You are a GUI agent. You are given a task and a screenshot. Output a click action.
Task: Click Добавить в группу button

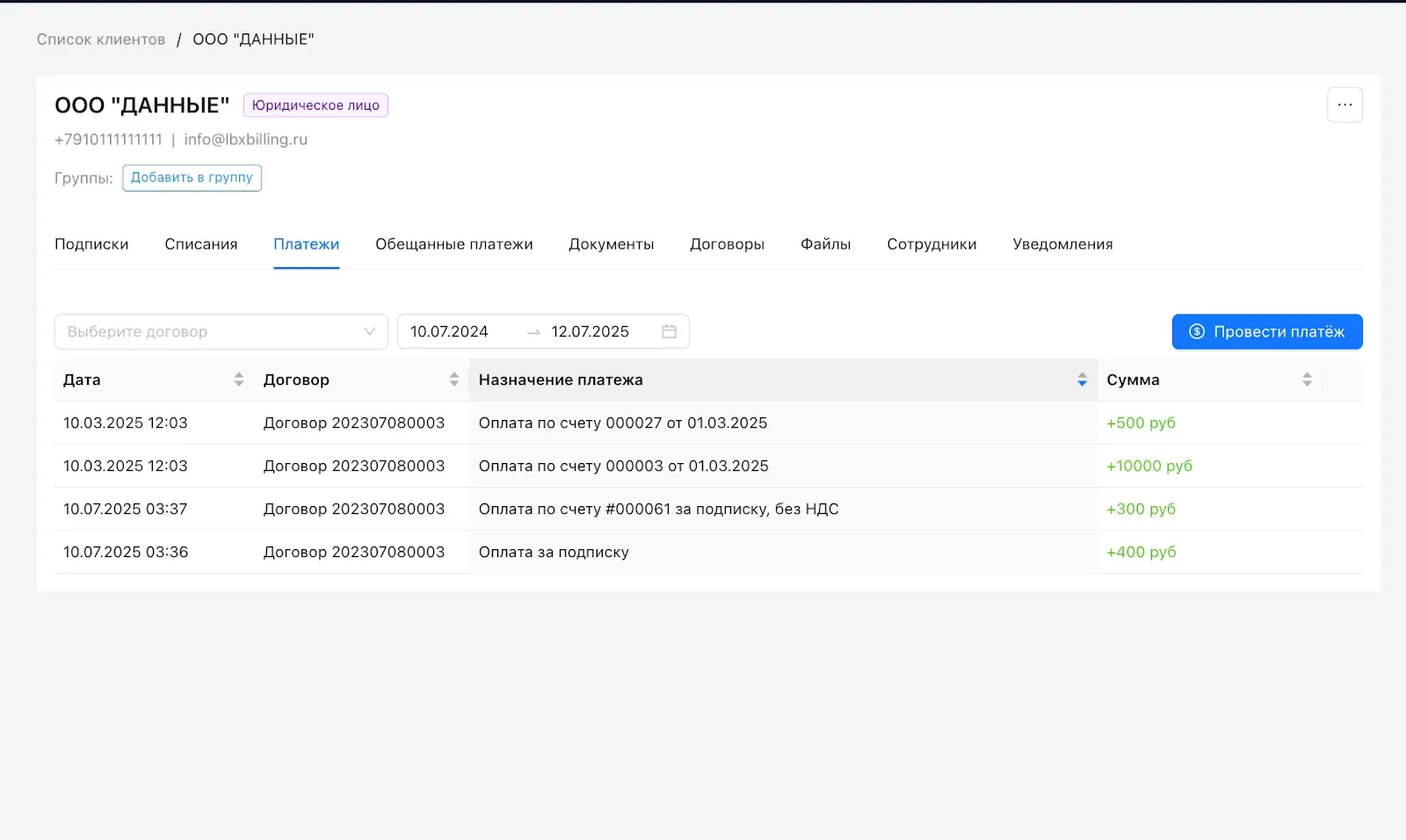click(x=192, y=177)
